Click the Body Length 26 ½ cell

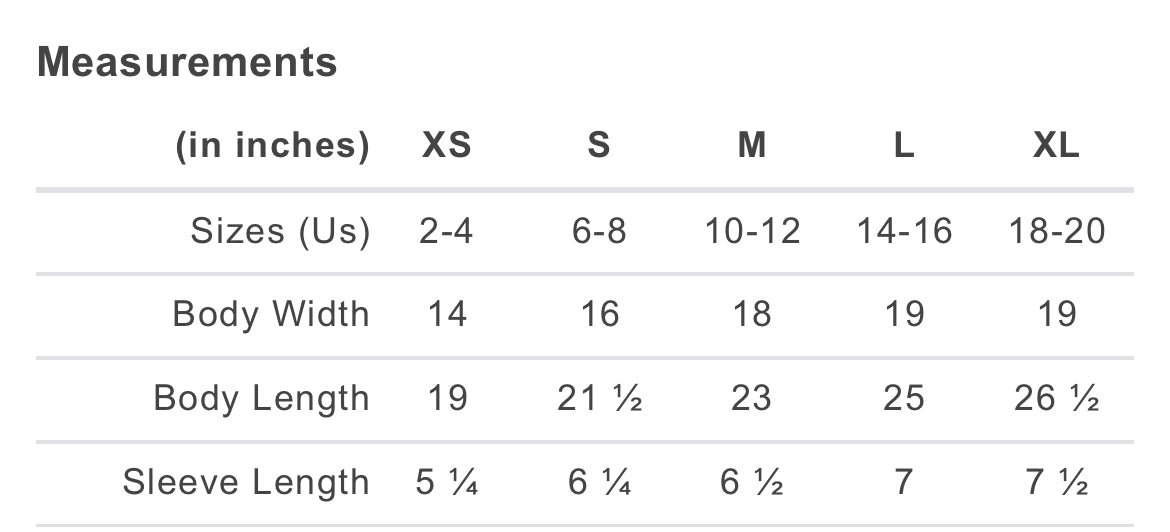point(1057,398)
